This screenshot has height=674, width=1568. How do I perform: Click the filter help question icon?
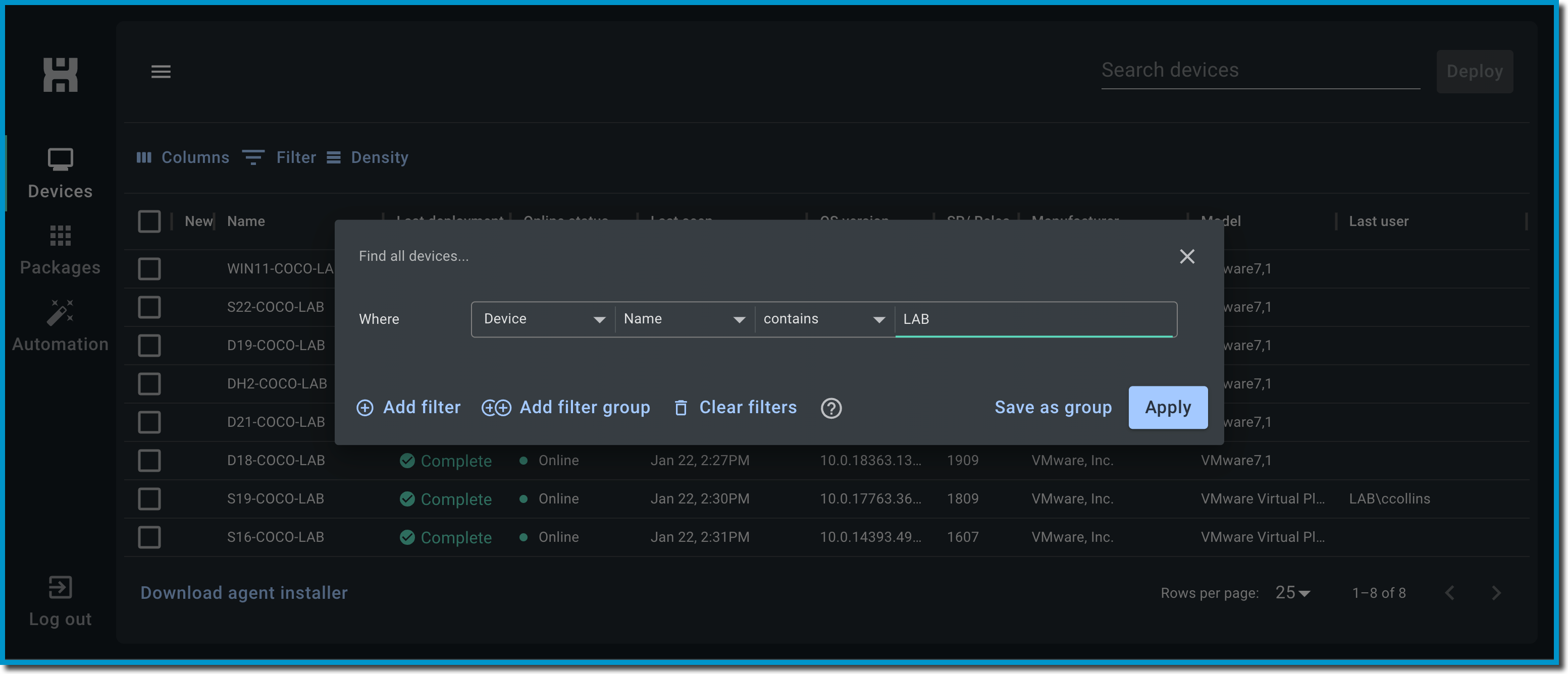point(831,408)
